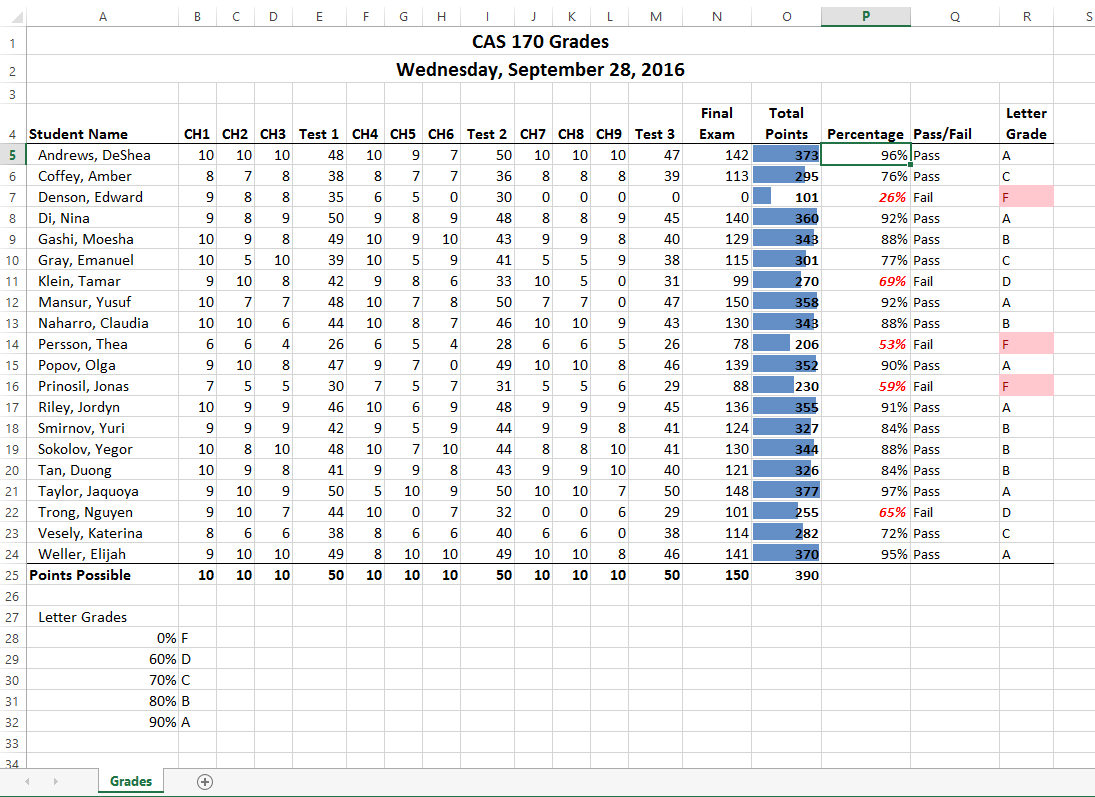
Task: Click the Wednesday, September 28, 2016 date cell
Action: [x=540, y=69]
